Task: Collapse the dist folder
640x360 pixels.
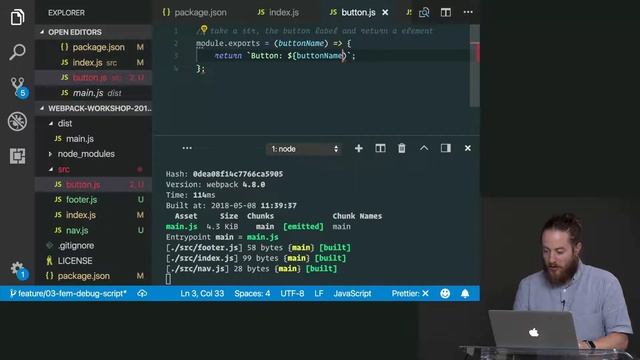Action: 93,123
